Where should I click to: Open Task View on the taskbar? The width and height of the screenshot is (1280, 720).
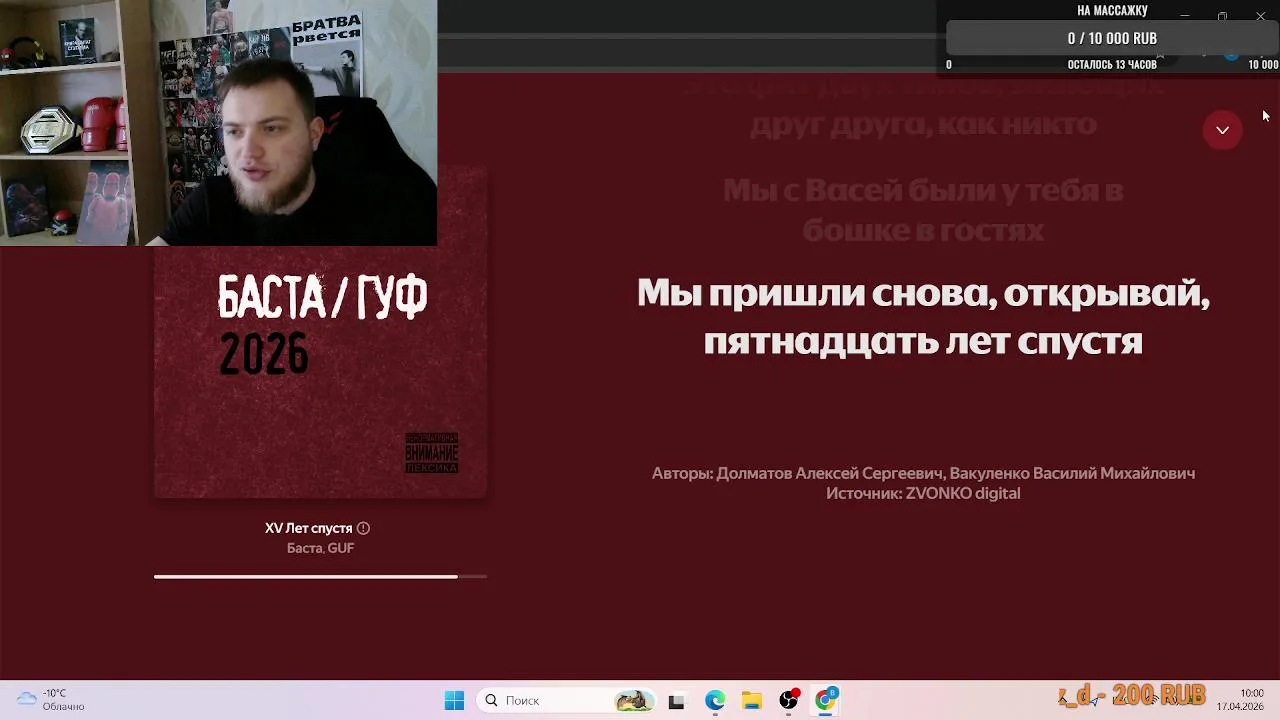tap(676, 701)
